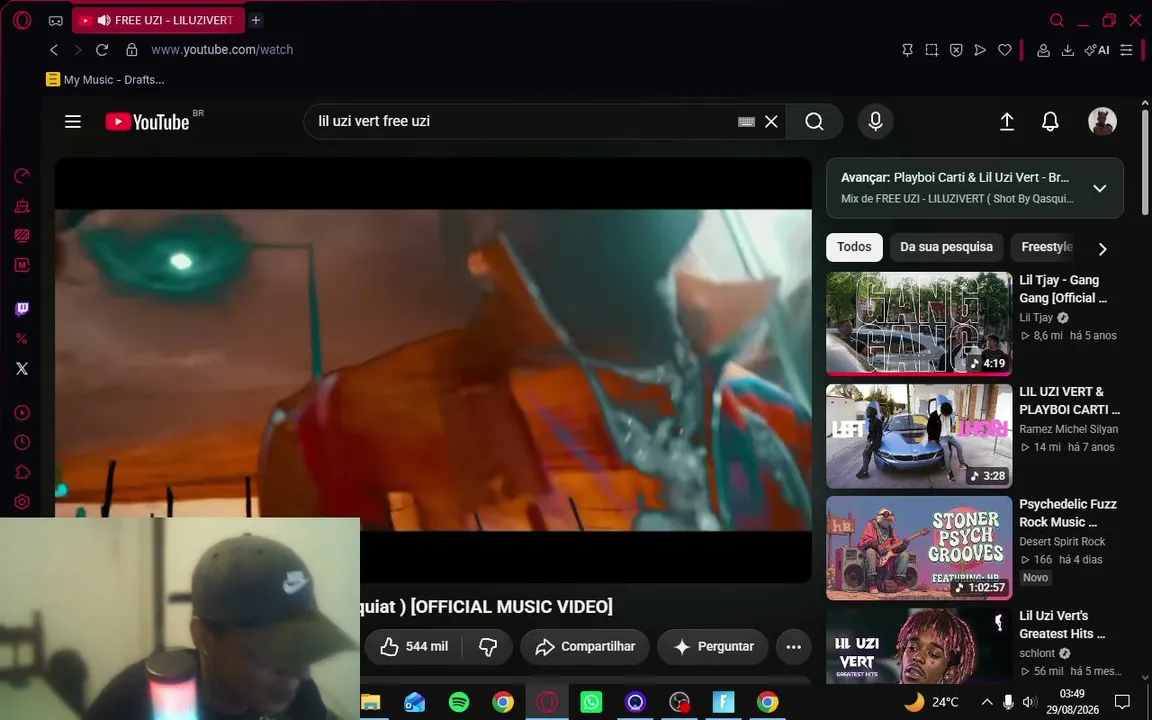Open the on-screen keyboard icon in search
1152x720 pixels.
(x=746, y=122)
